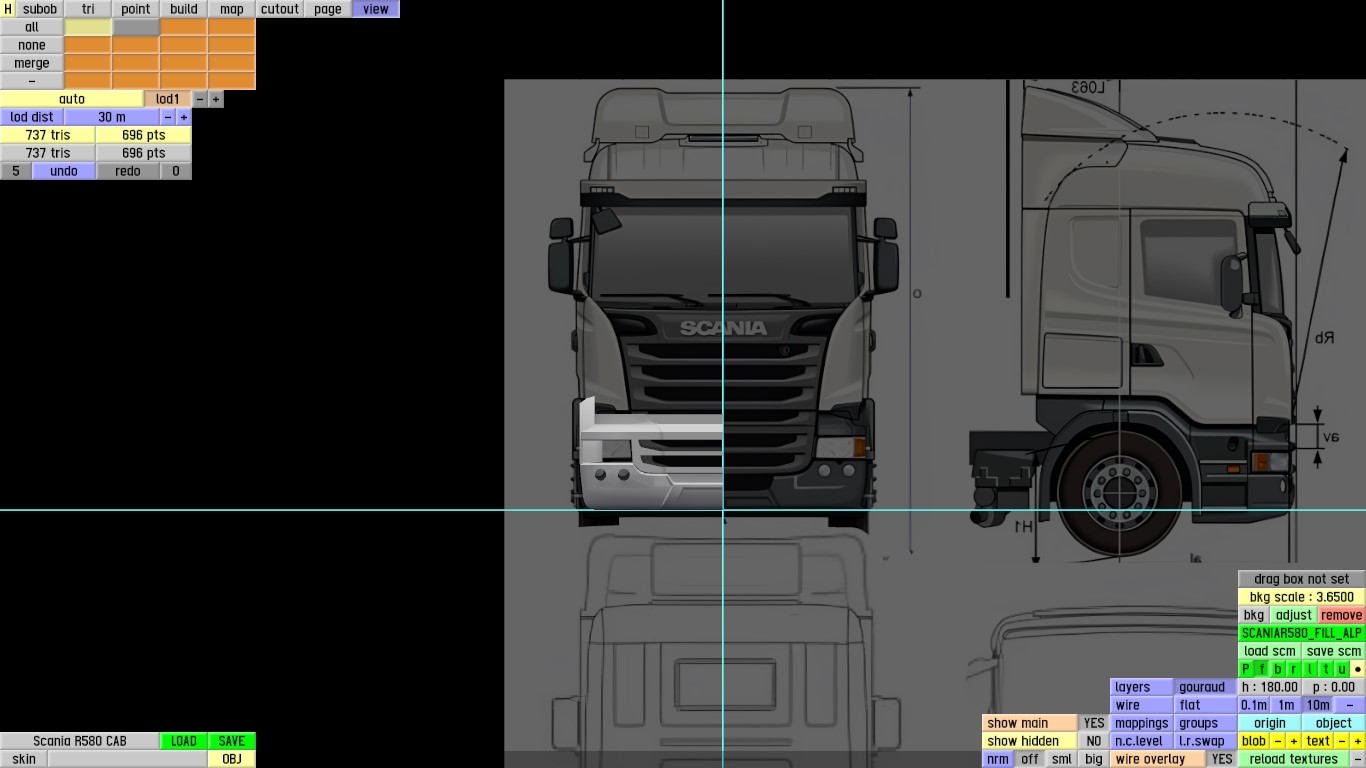Viewport: 1366px width, 768px height.
Task: Click the origin button
Action: tap(1270, 723)
